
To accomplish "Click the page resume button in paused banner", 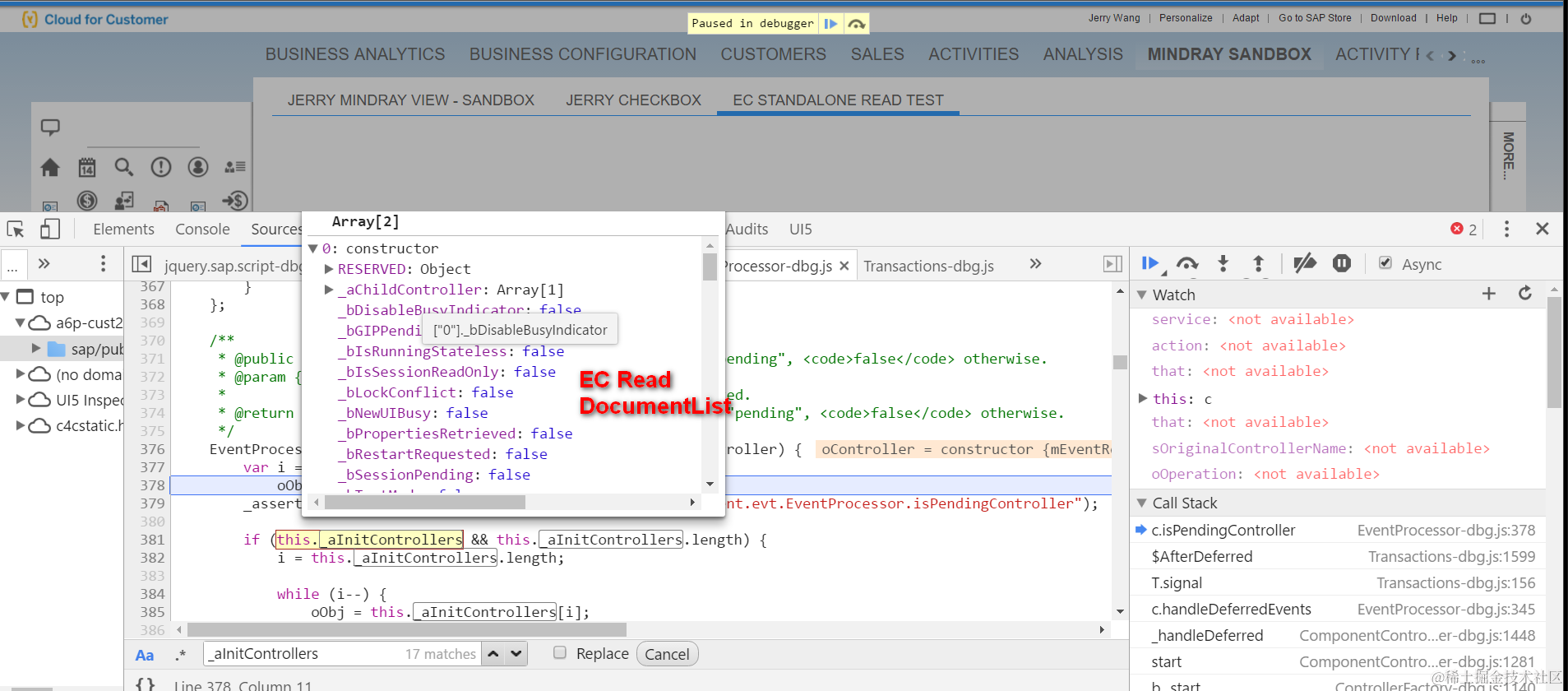I will click(831, 24).
